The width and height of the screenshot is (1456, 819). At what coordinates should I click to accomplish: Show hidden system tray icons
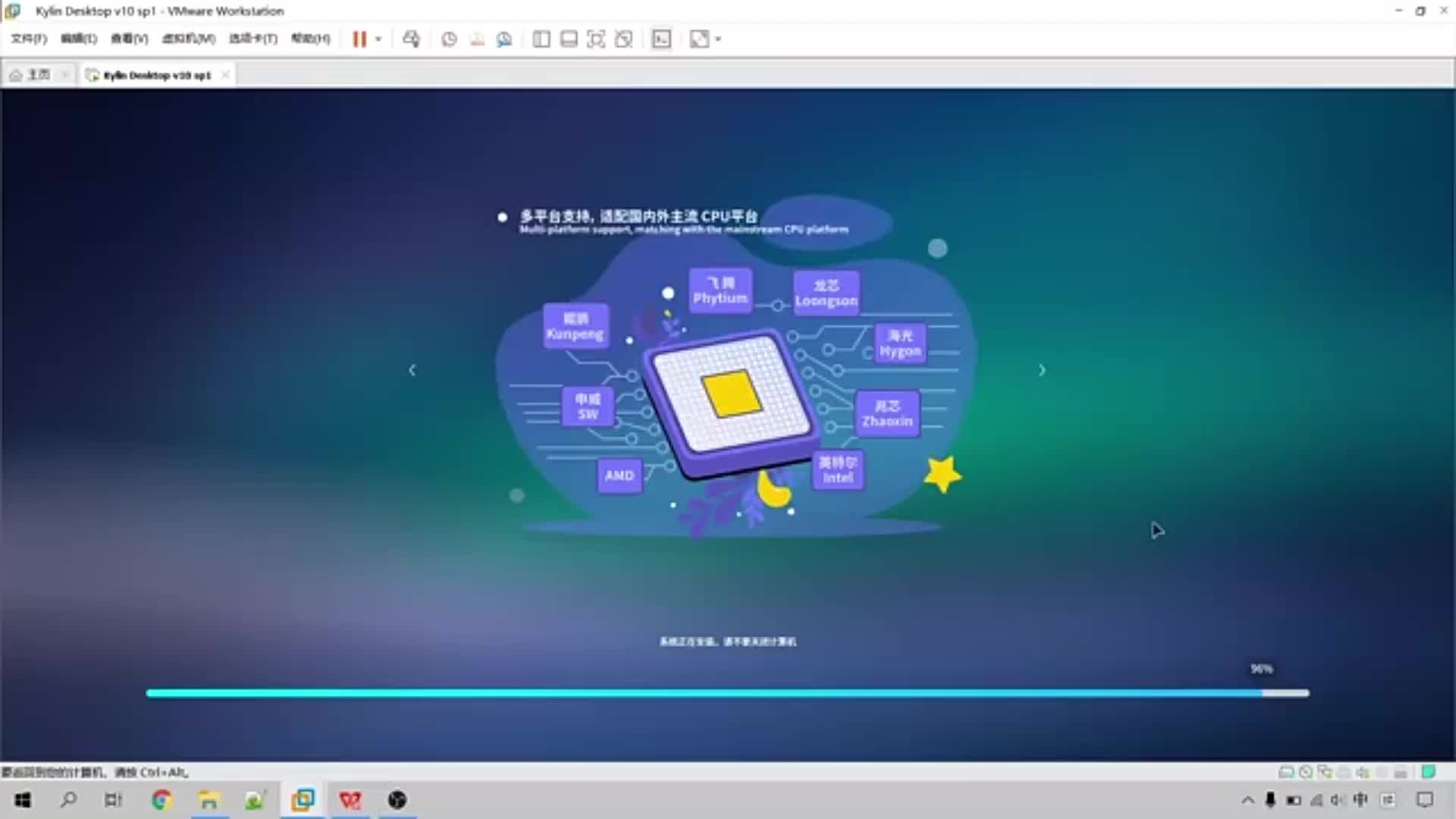coord(1247,800)
